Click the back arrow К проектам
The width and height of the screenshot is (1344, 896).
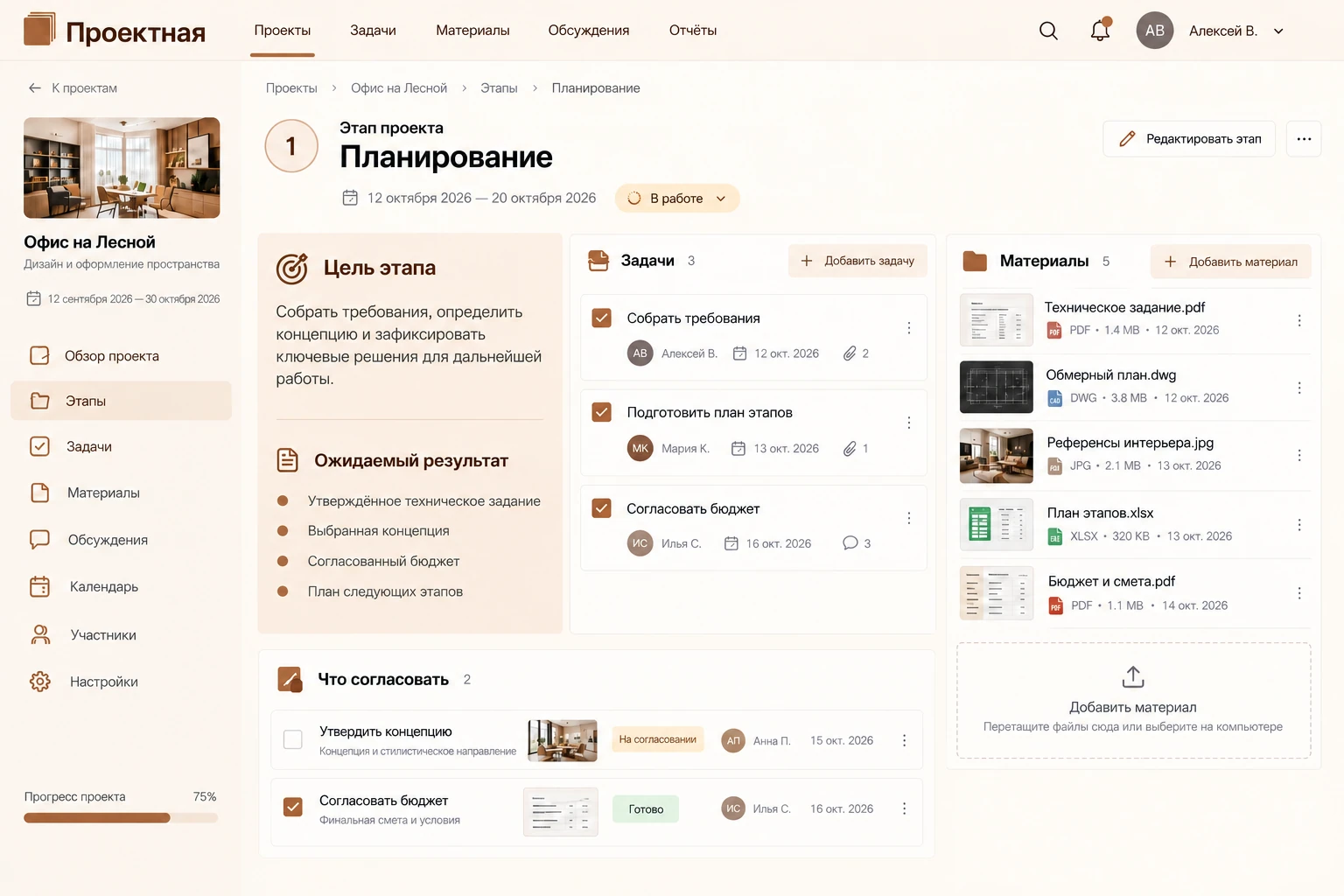click(x=35, y=87)
